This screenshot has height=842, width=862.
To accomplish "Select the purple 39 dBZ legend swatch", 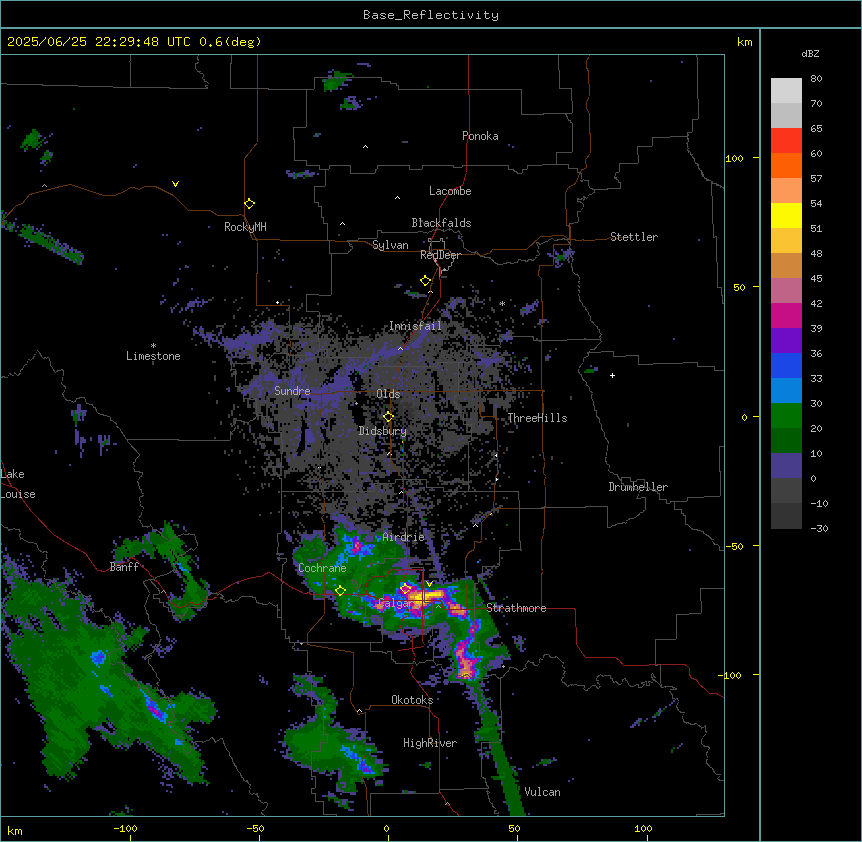I will point(786,340).
